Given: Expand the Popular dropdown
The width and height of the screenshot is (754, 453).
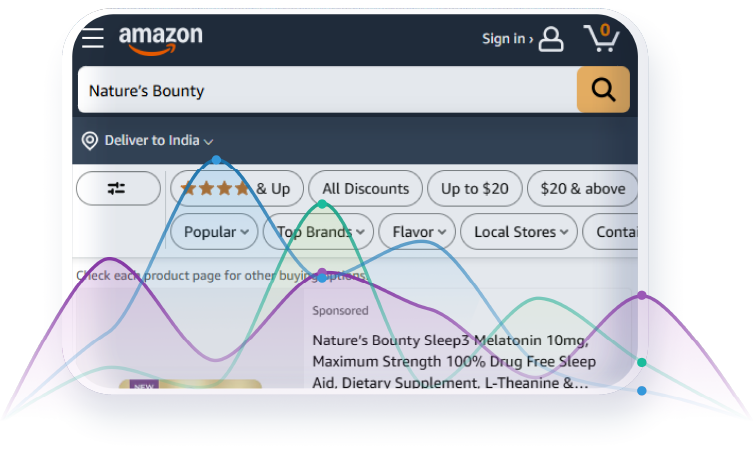Looking at the screenshot, I should 216,232.
